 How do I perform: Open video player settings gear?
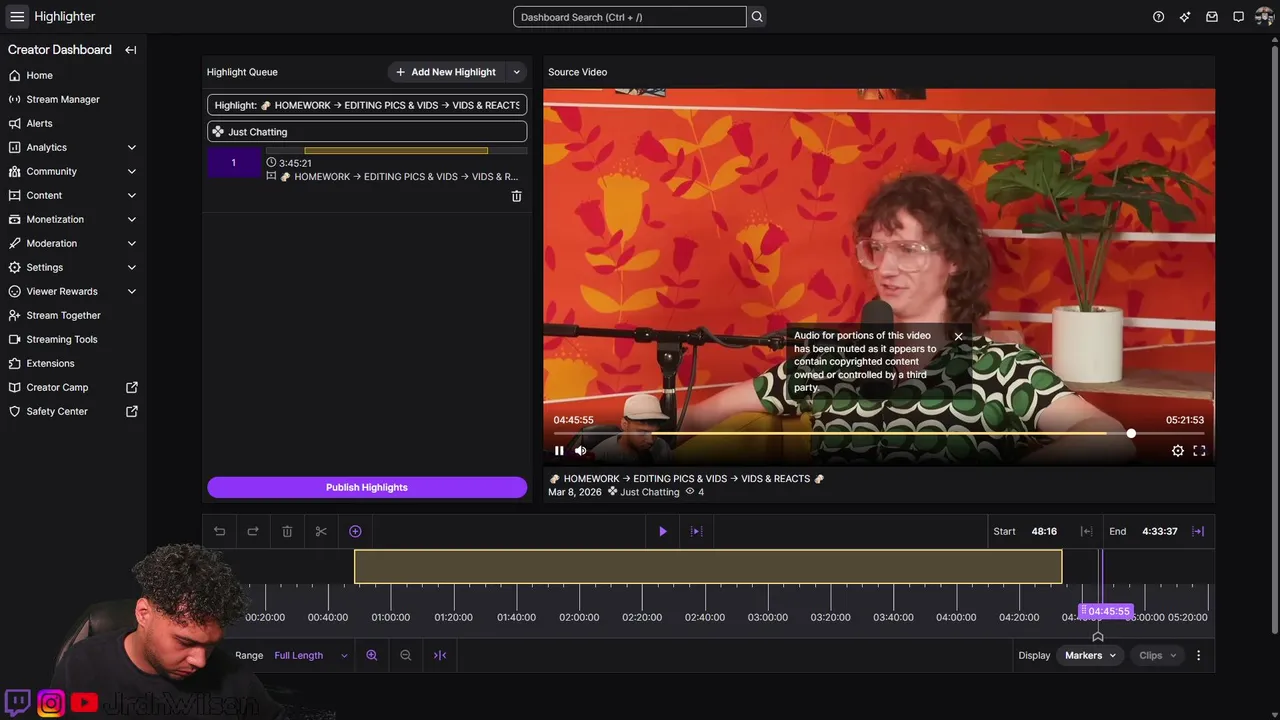[x=1178, y=451]
